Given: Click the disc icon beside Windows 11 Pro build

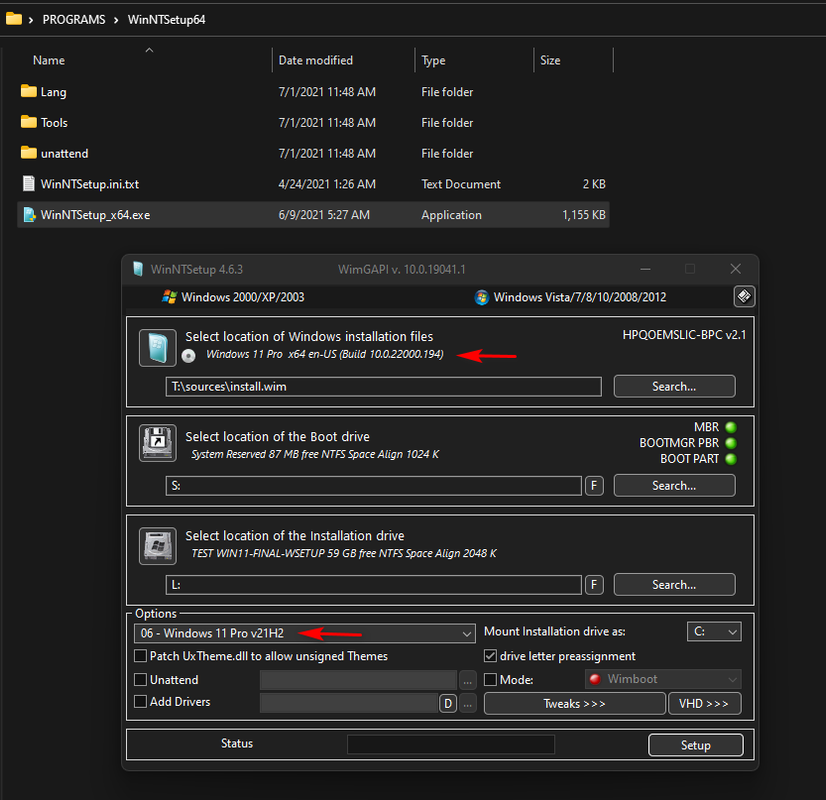Looking at the screenshot, I should click(189, 356).
